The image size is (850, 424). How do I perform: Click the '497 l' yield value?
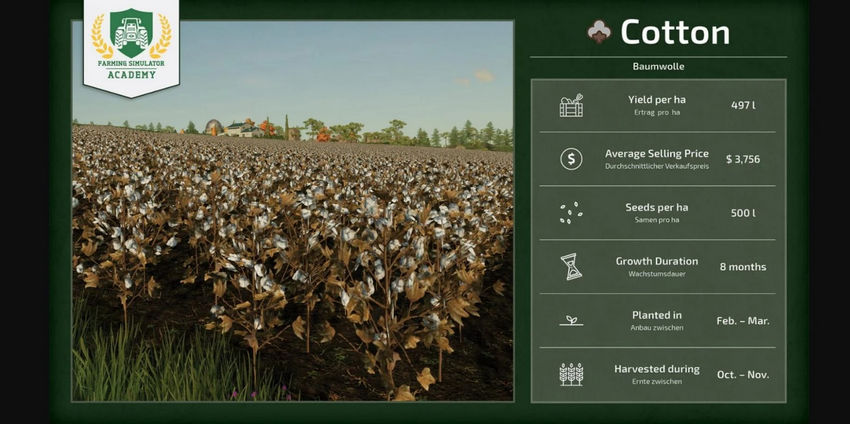point(743,105)
